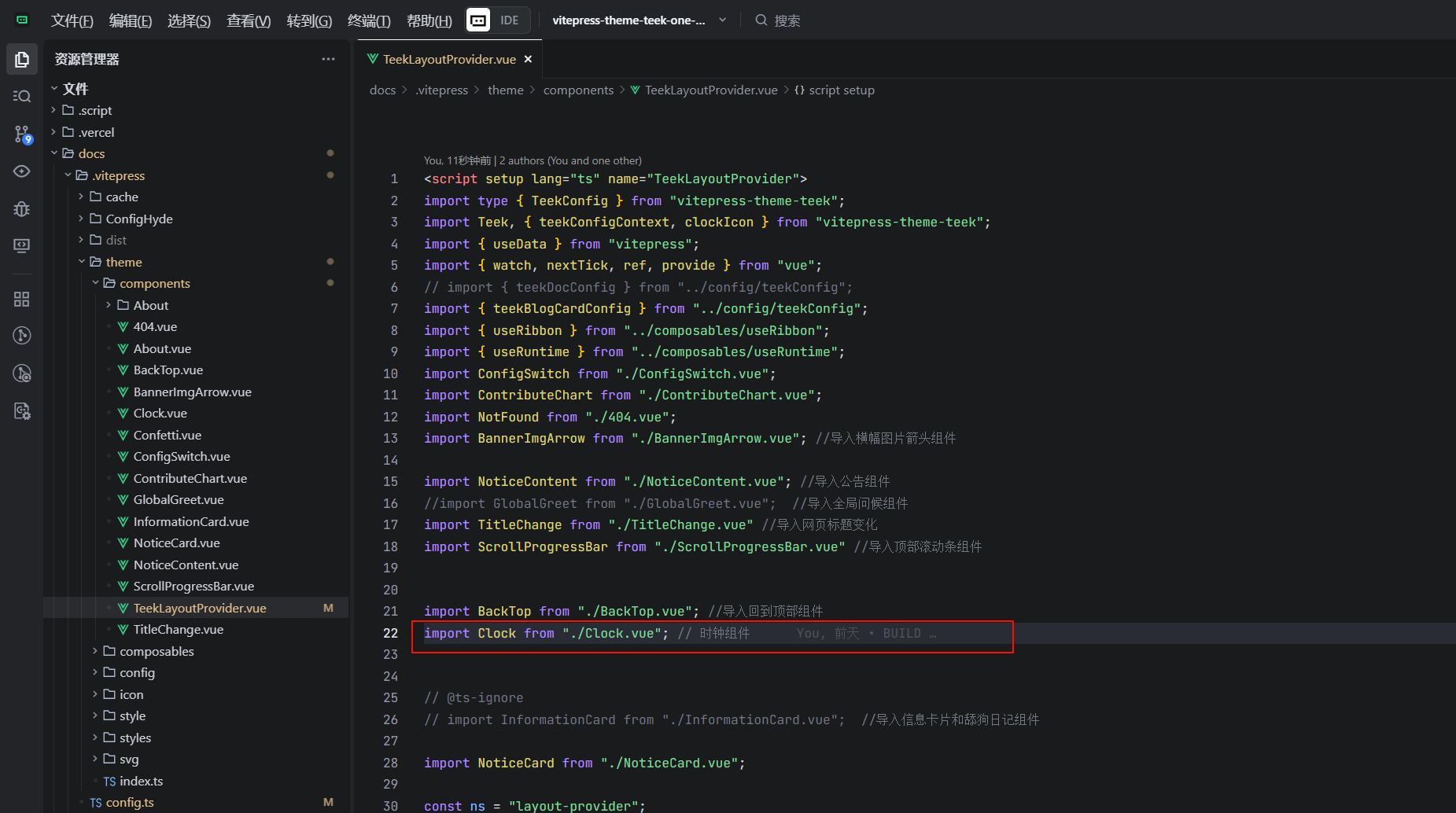The image size is (1456, 813).
Task: Open About.vue in the file tree
Action: pyautogui.click(x=162, y=348)
